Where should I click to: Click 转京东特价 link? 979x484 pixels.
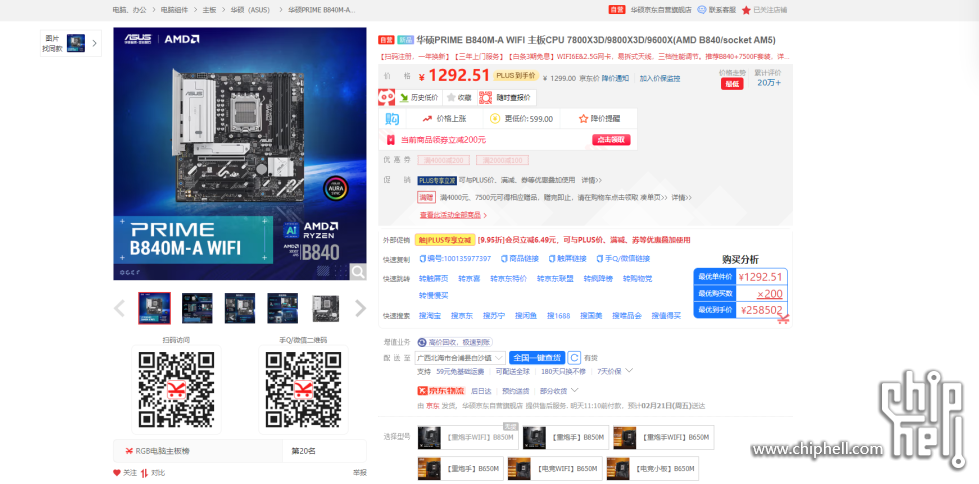[x=508, y=279]
